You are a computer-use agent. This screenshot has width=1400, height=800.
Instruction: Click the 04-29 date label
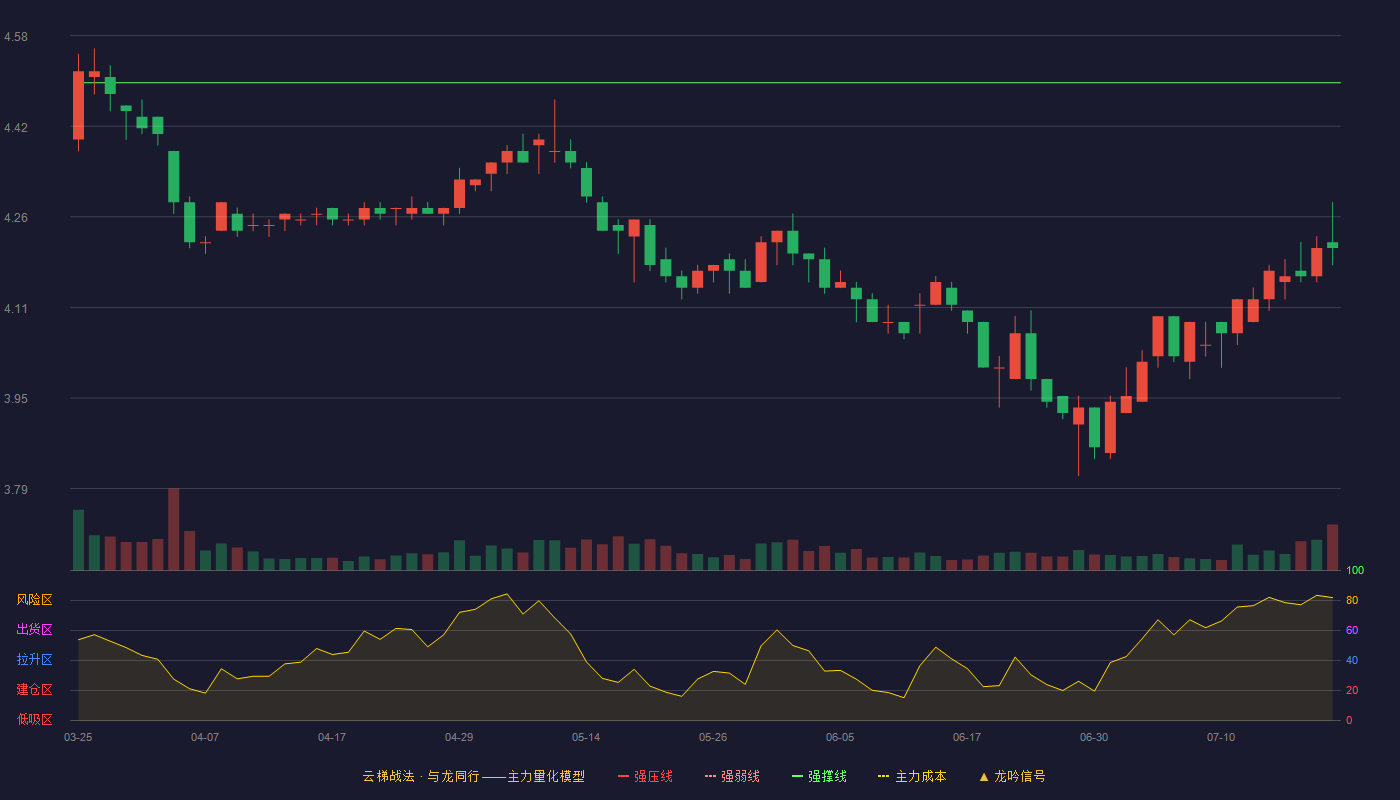pyautogui.click(x=459, y=737)
